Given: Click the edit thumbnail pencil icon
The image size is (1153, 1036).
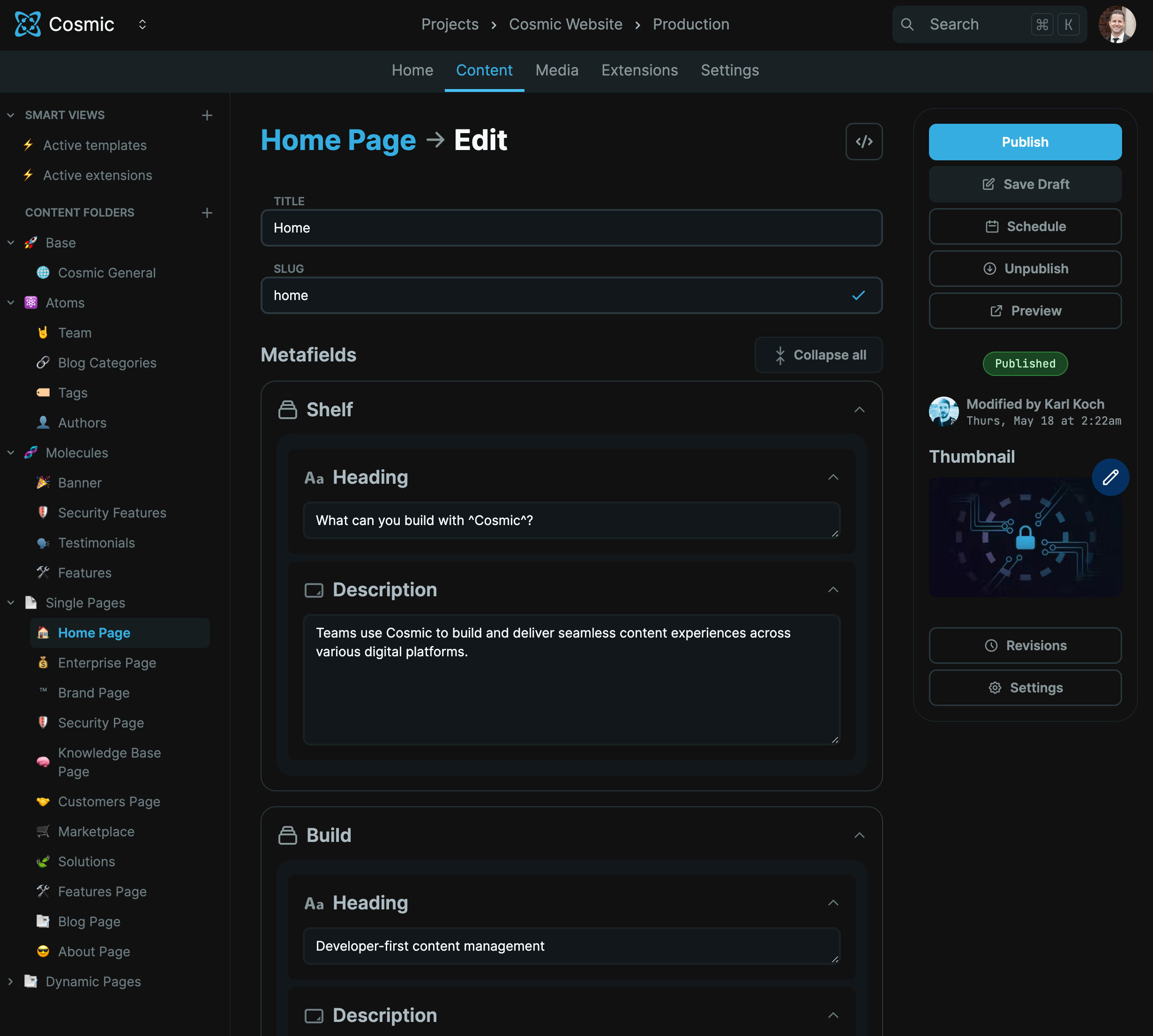Looking at the screenshot, I should [x=1110, y=477].
